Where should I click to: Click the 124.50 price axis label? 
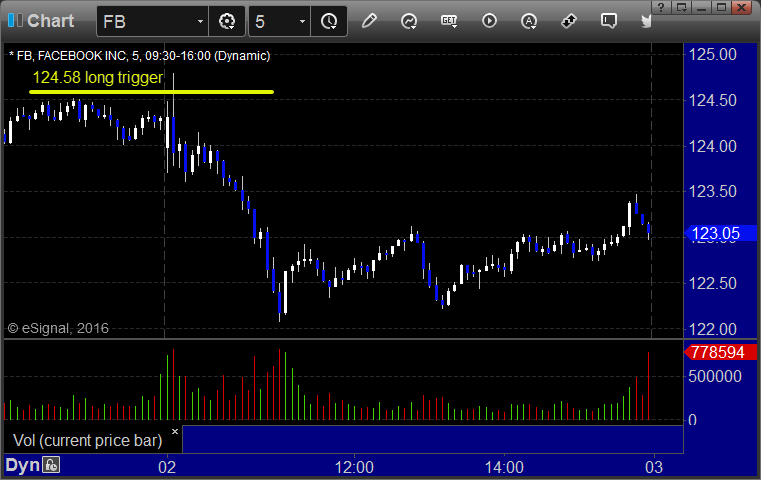click(712, 100)
